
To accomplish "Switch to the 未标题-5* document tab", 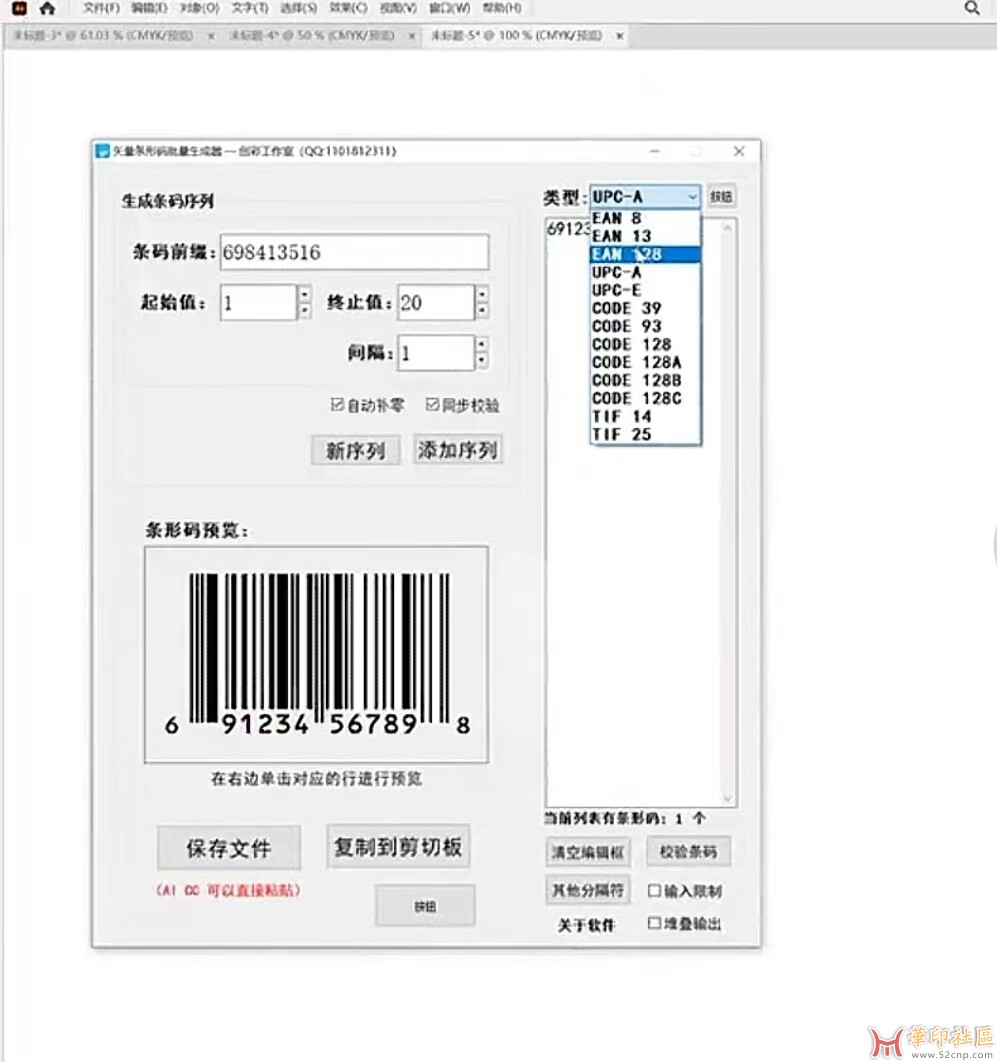I will click(x=517, y=35).
